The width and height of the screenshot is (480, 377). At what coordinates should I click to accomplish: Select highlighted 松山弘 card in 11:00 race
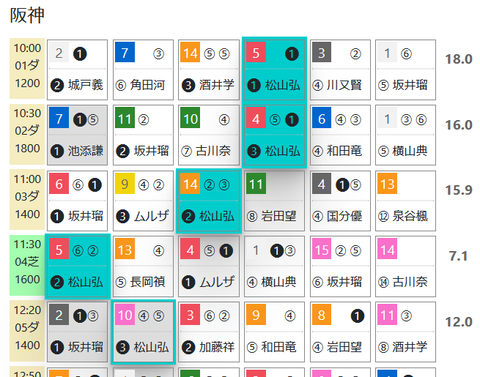pyautogui.click(x=209, y=201)
